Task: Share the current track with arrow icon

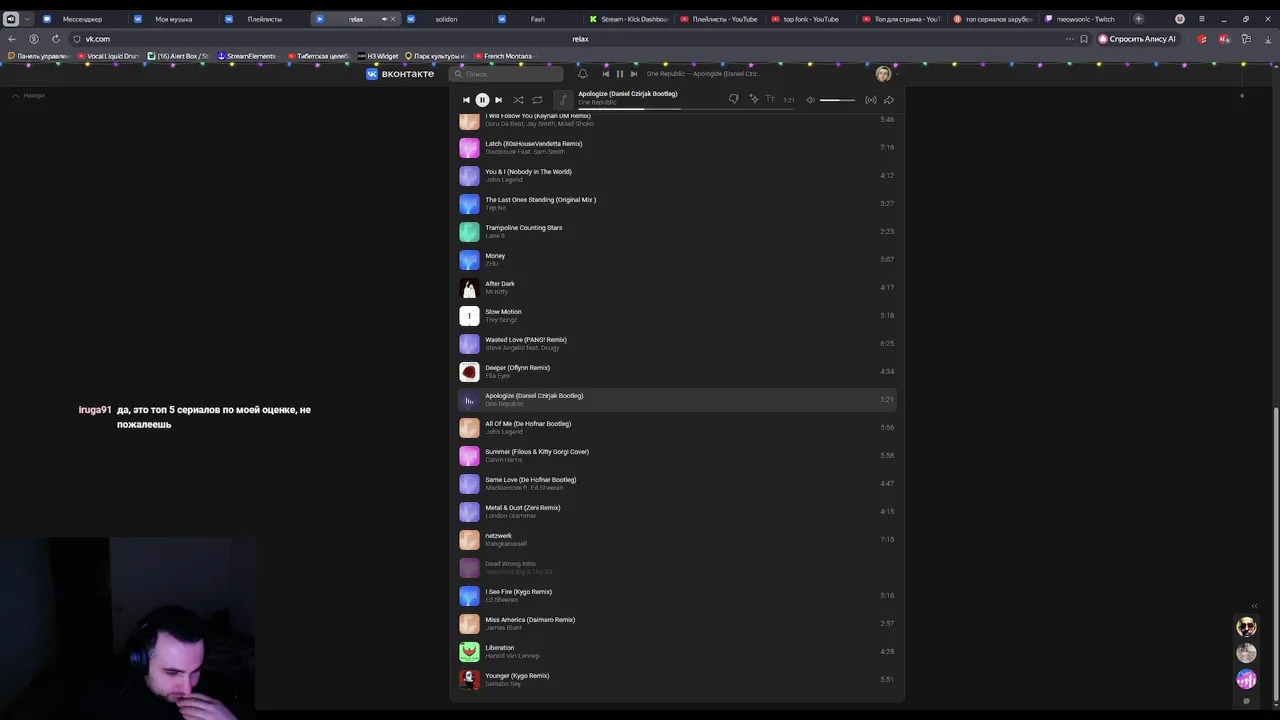Action: (889, 100)
